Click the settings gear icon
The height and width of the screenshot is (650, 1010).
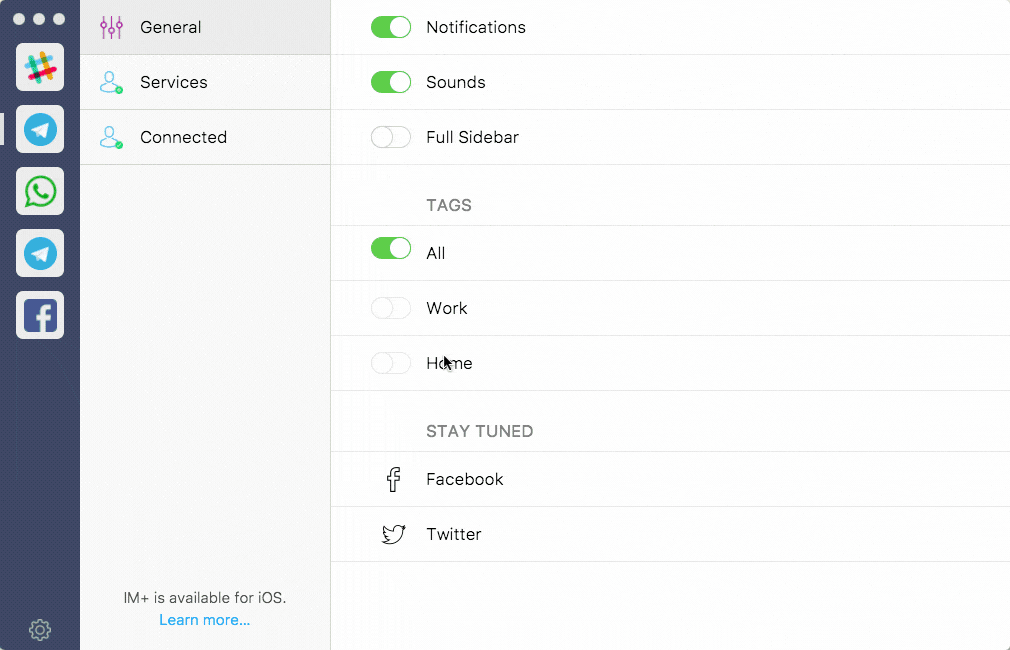click(x=40, y=629)
